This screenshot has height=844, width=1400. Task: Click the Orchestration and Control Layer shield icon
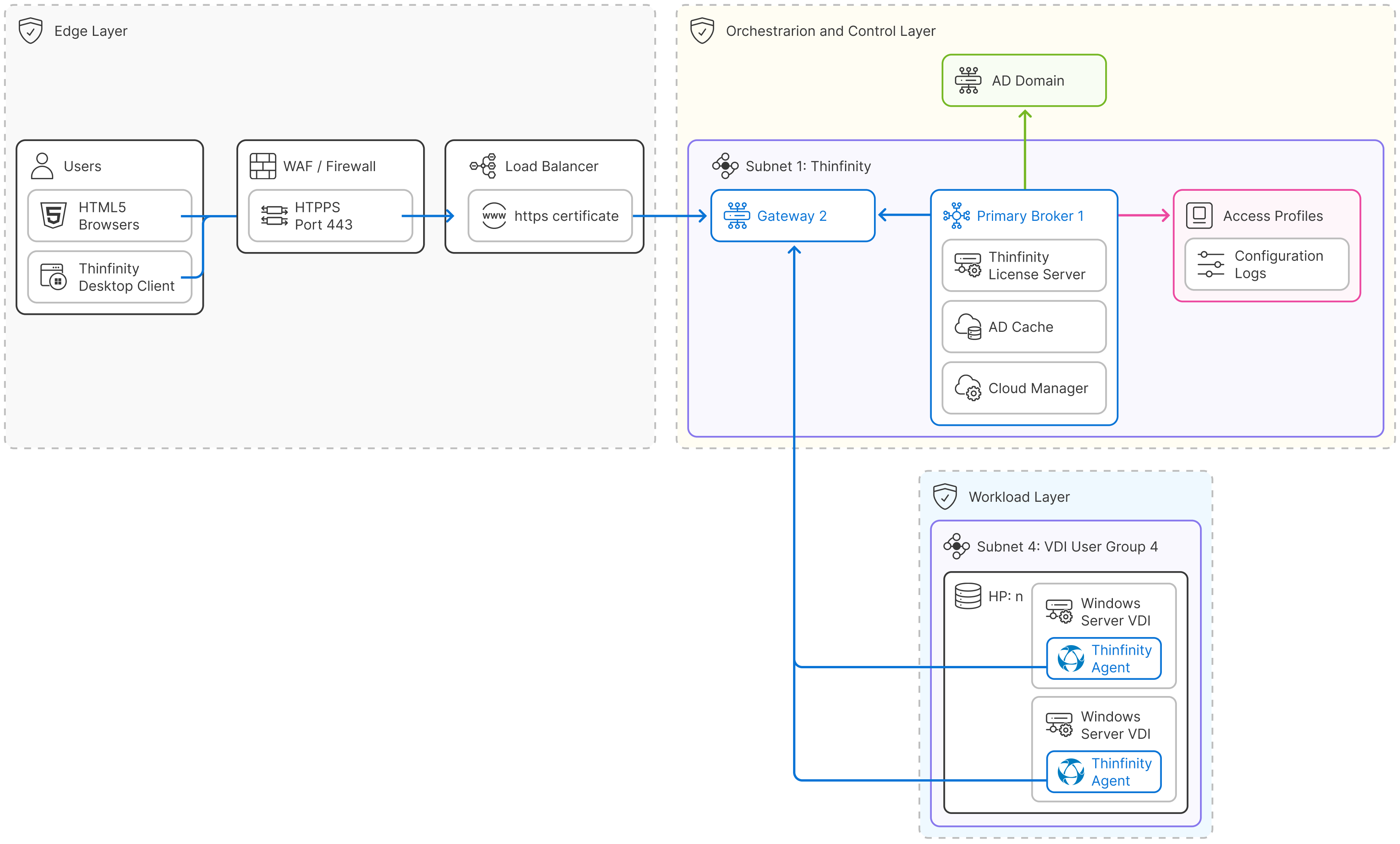(x=702, y=31)
